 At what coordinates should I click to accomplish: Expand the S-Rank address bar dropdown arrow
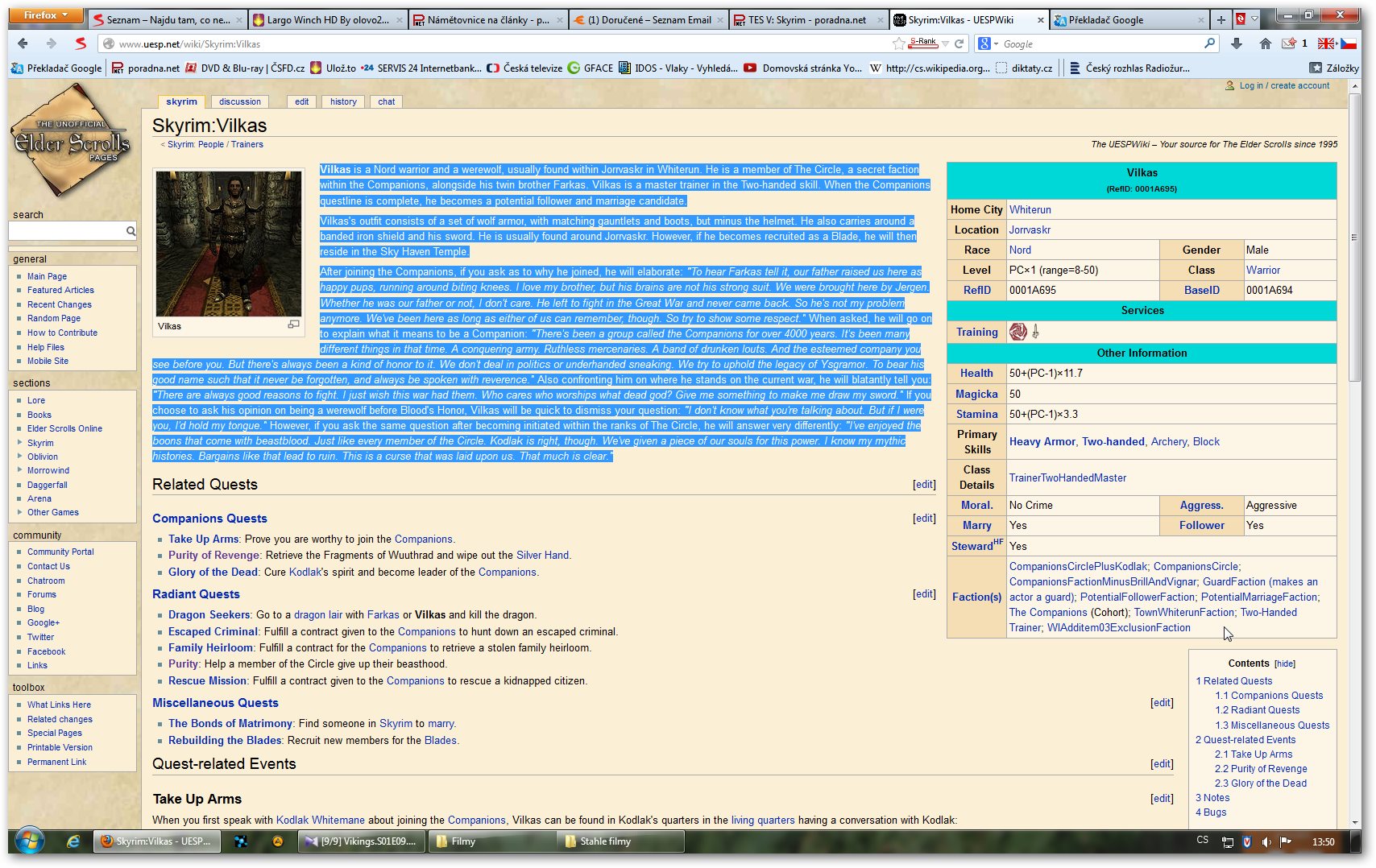tap(945, 43)
